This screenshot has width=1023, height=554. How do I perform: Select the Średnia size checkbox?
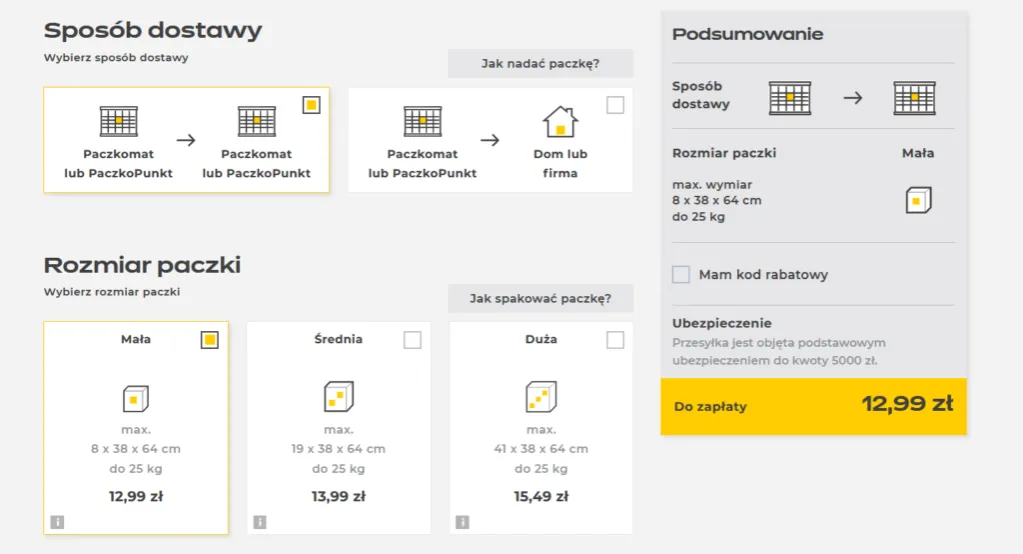[x=412, y=340]
